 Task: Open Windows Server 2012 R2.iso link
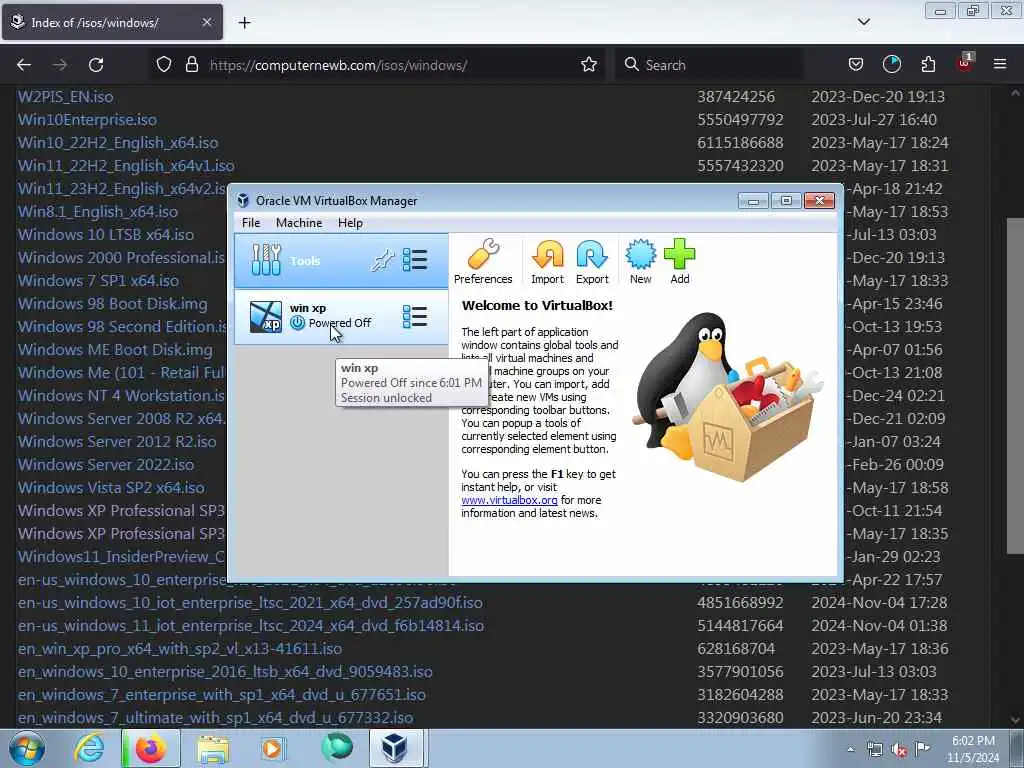(117, 441)
